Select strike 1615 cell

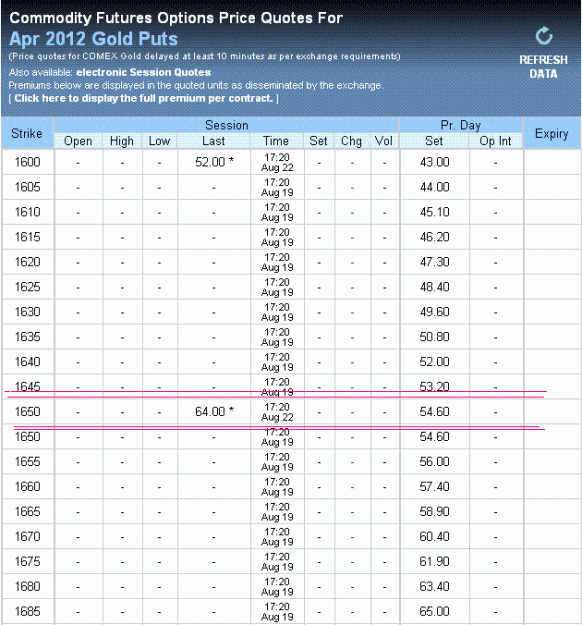tap(28, 237)
